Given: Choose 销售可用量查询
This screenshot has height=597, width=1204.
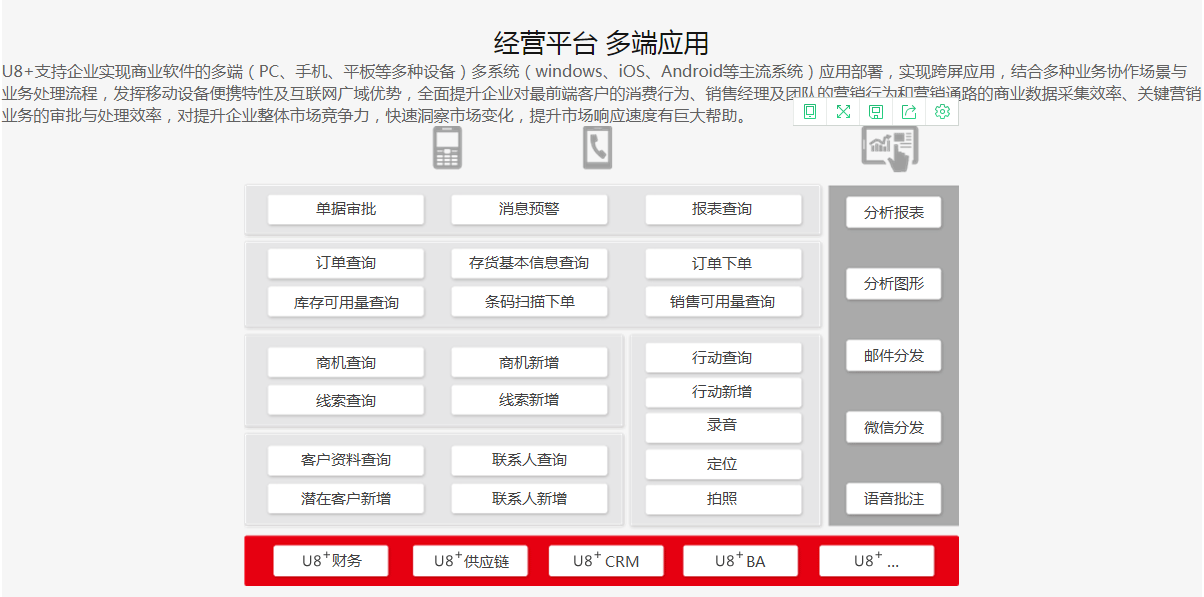Looking at the screenshot, I should pos(722,302).
